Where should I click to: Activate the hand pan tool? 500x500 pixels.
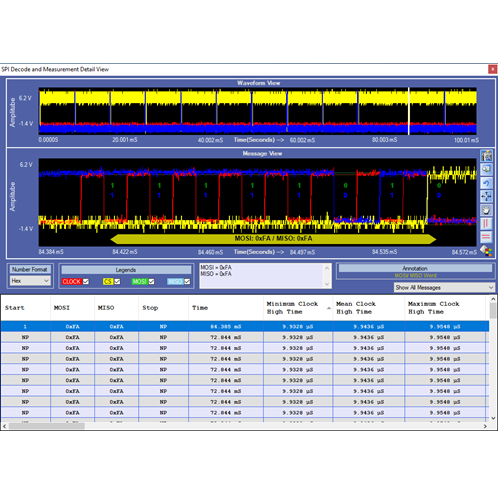(486, 210)
